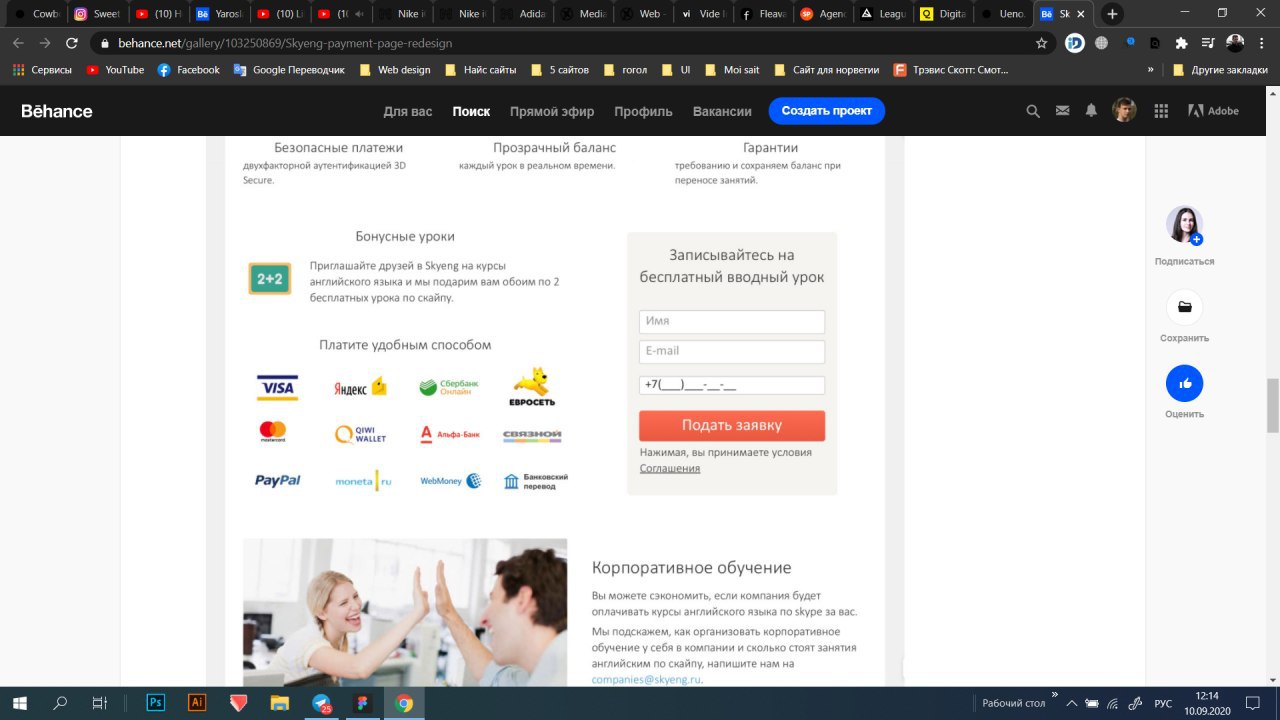Expand the Рабочий стол toolbar chevron

(x=1054, y=695)
